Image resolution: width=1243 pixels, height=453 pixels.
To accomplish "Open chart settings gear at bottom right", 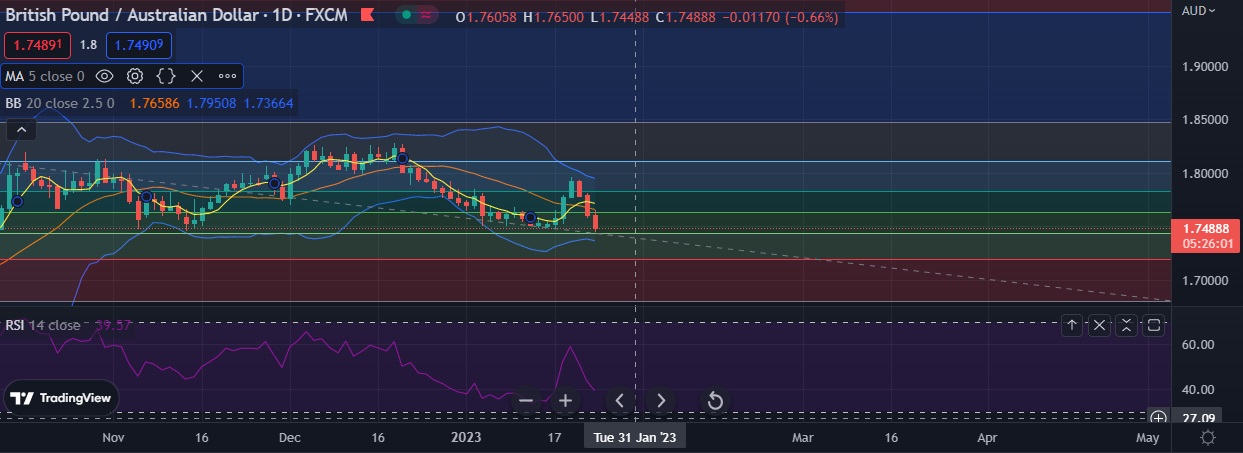I will click(1208, 438).
